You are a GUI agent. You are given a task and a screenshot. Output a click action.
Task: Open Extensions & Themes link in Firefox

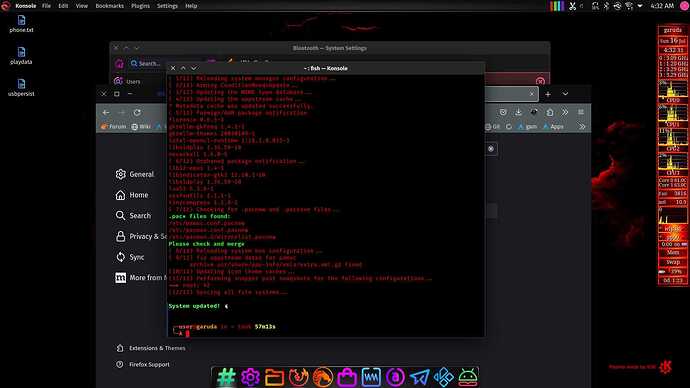(x=151, y=348)
